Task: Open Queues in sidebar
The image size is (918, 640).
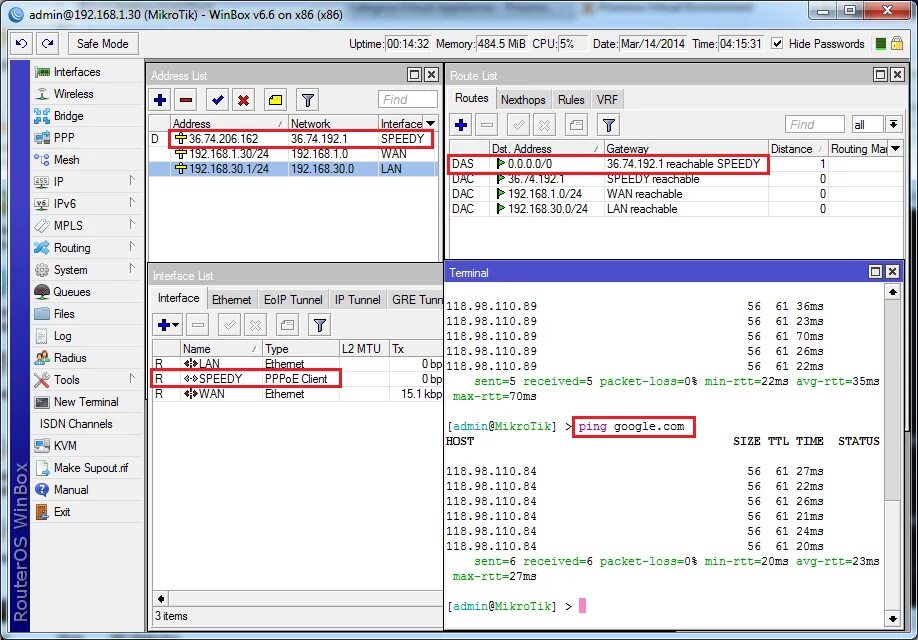Action: (x=71, y=292)
